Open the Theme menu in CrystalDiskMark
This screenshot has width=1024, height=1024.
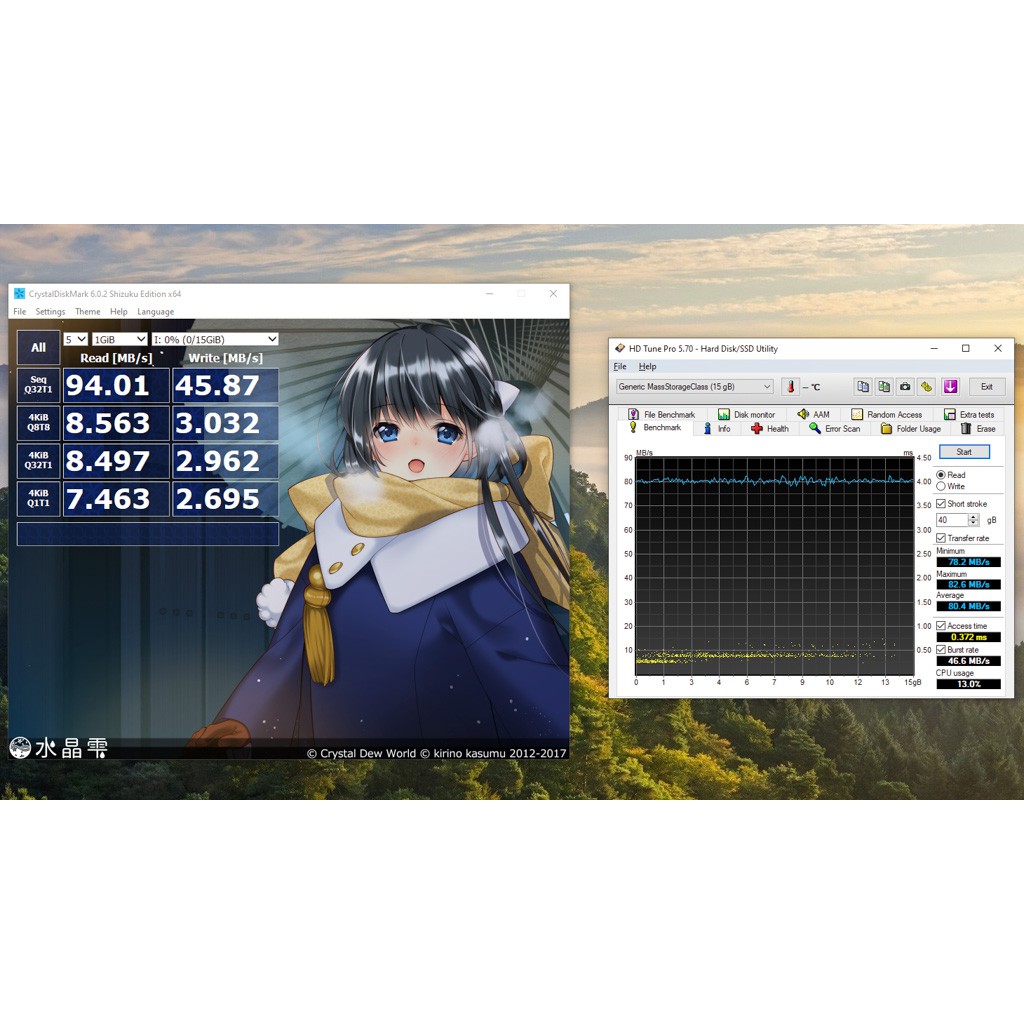point(88,312)
